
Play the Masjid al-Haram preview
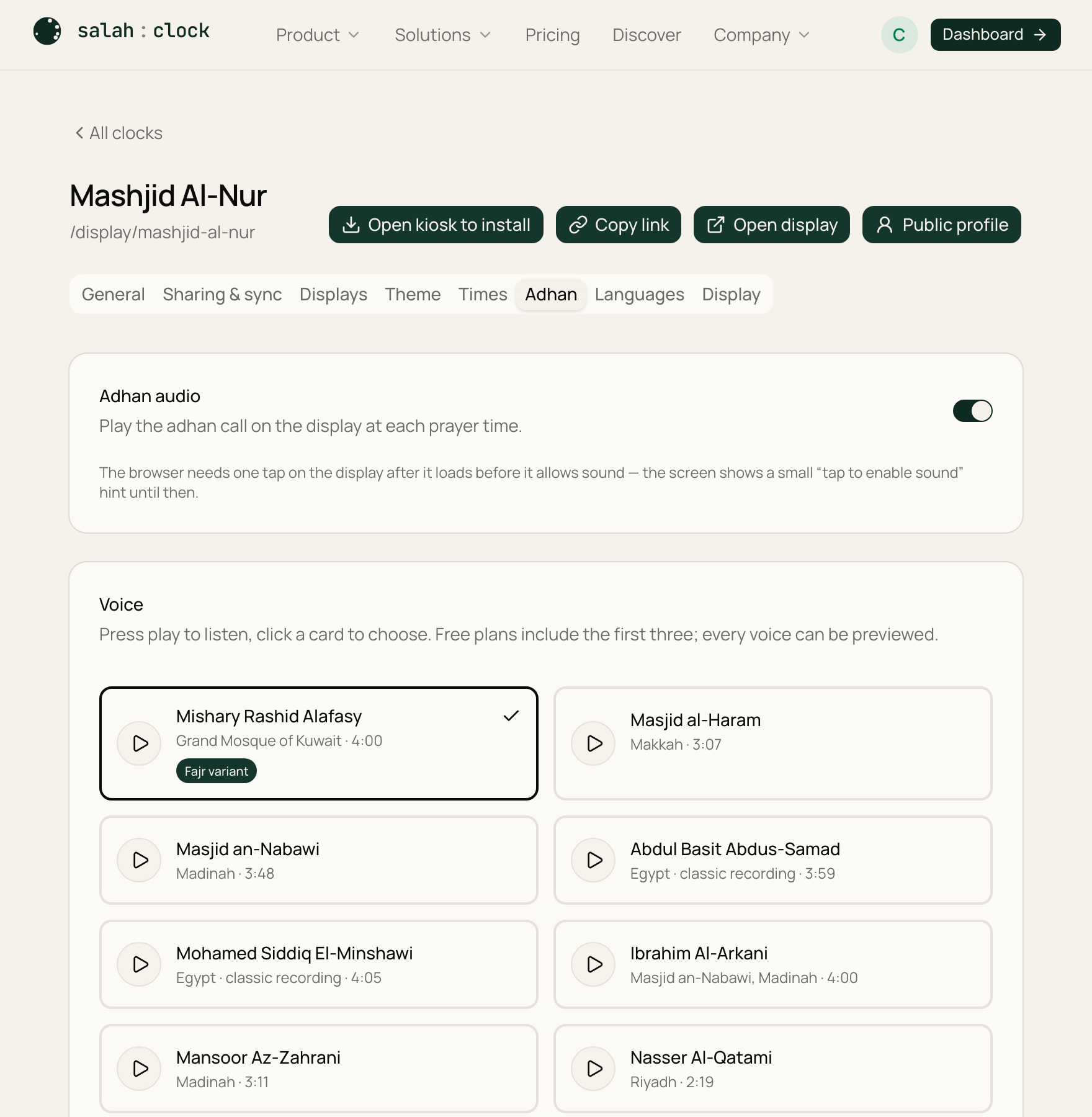coord(594,743)
